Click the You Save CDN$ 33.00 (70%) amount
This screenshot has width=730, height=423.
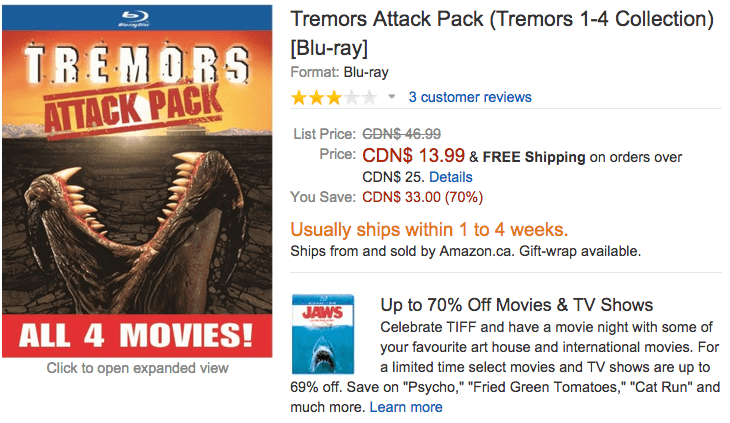point(422,197)
